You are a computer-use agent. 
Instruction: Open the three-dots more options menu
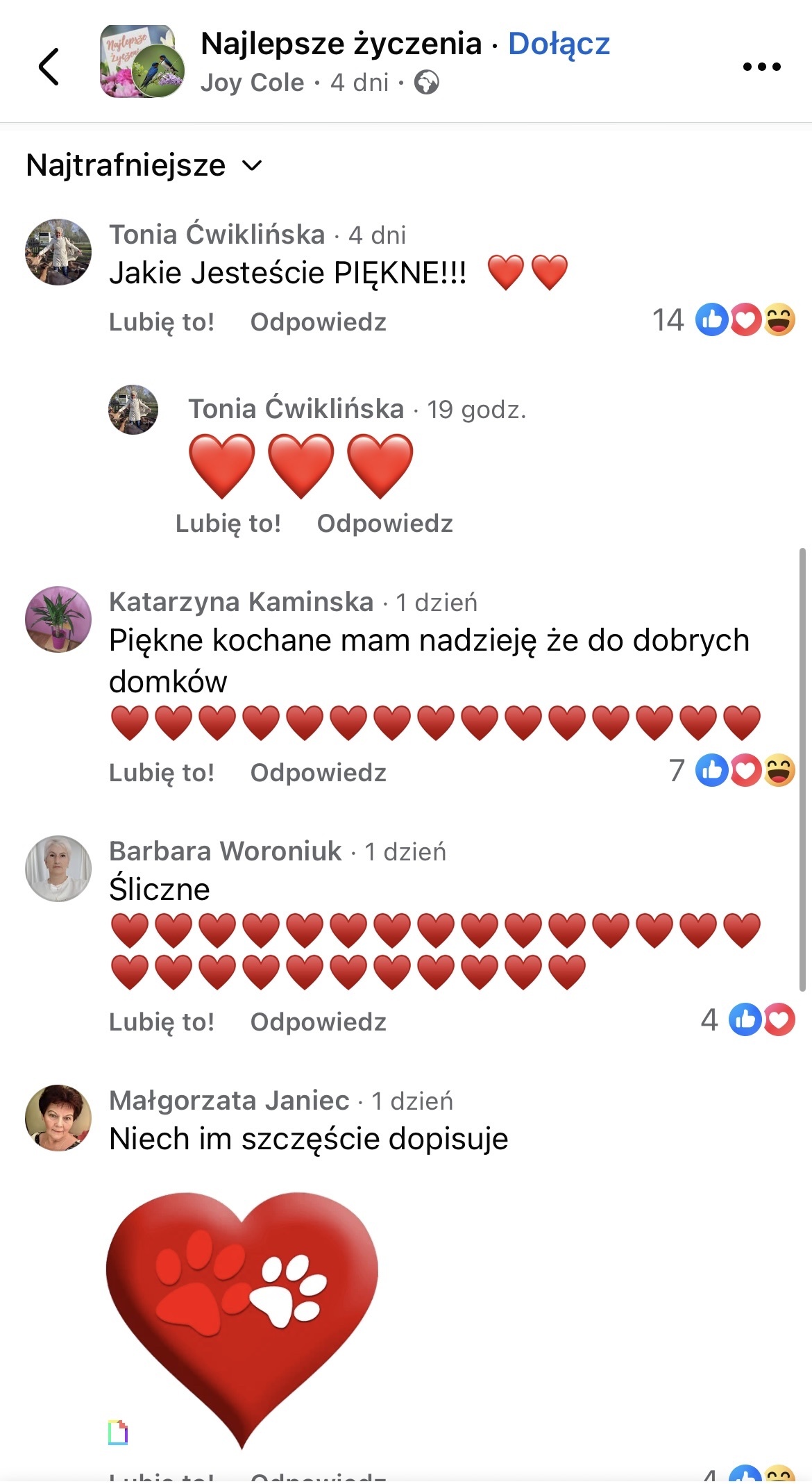coord(761,67)
